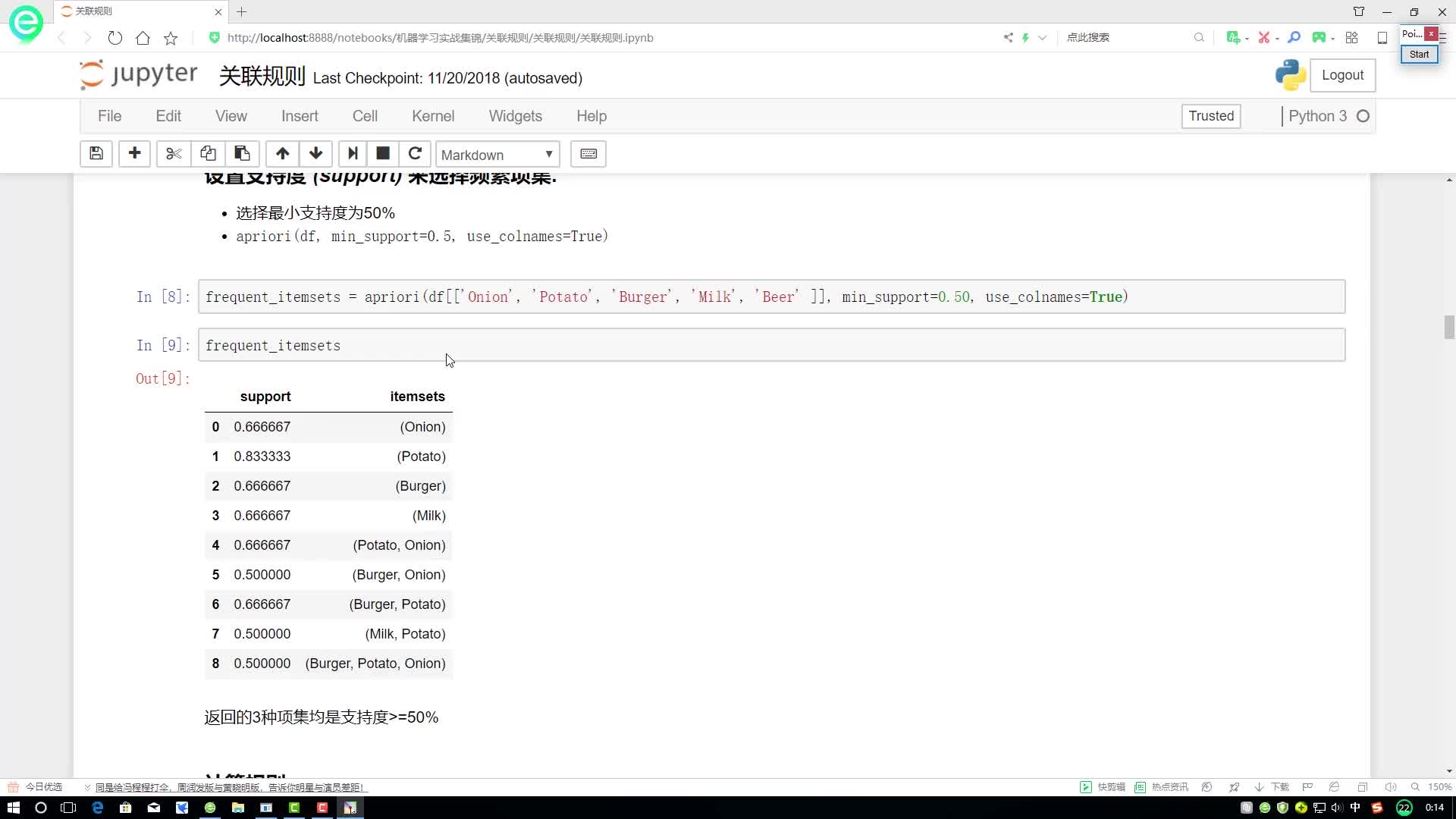Click the Logout button

[x=1342, y=75]
